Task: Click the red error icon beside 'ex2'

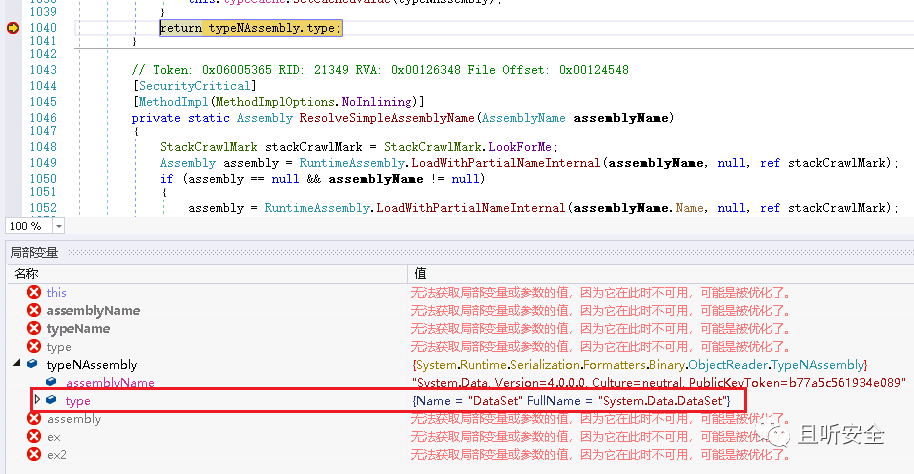Action: 34,454
